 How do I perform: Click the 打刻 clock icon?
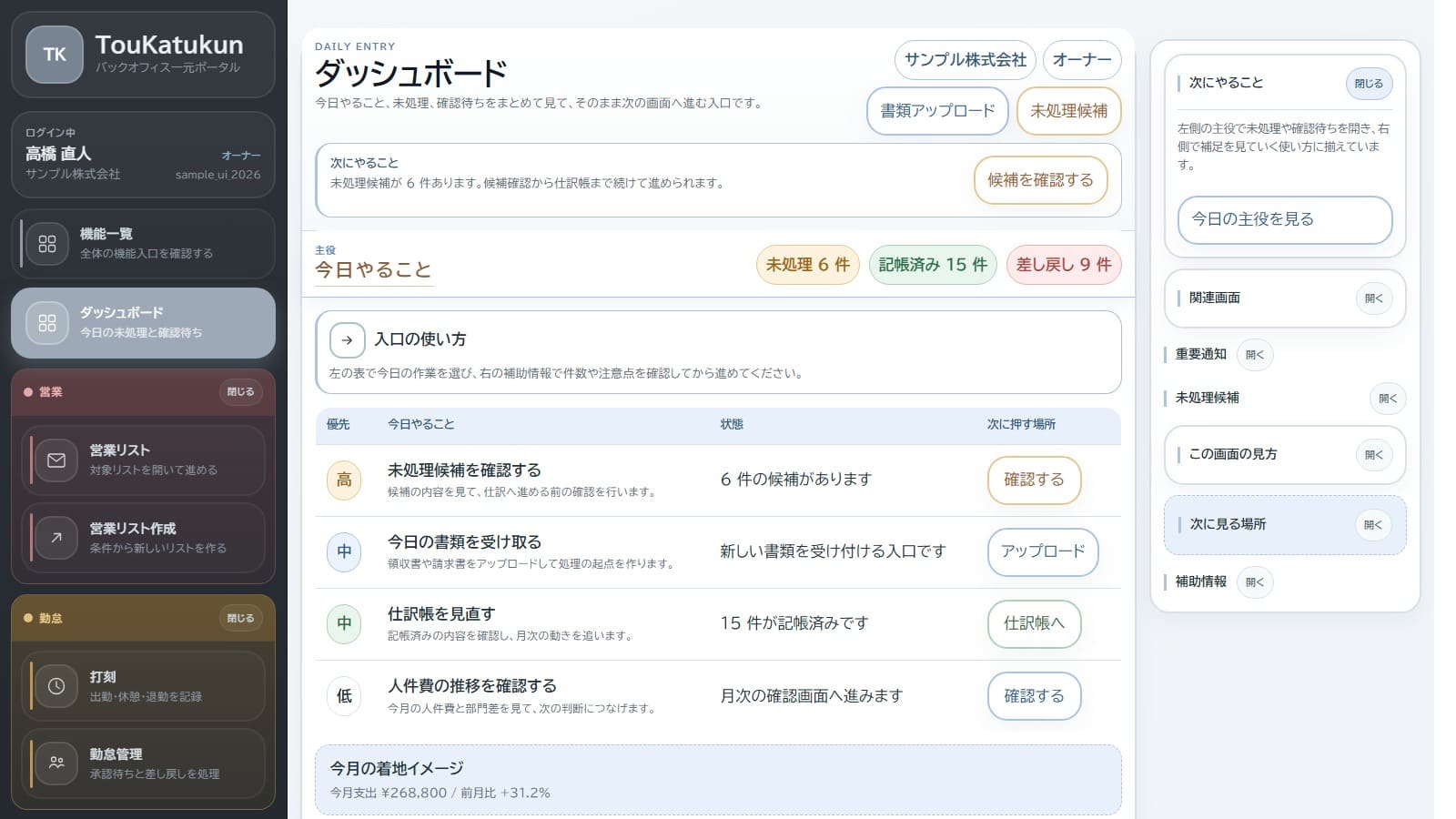pyautogui.click(x=56, y=686)
